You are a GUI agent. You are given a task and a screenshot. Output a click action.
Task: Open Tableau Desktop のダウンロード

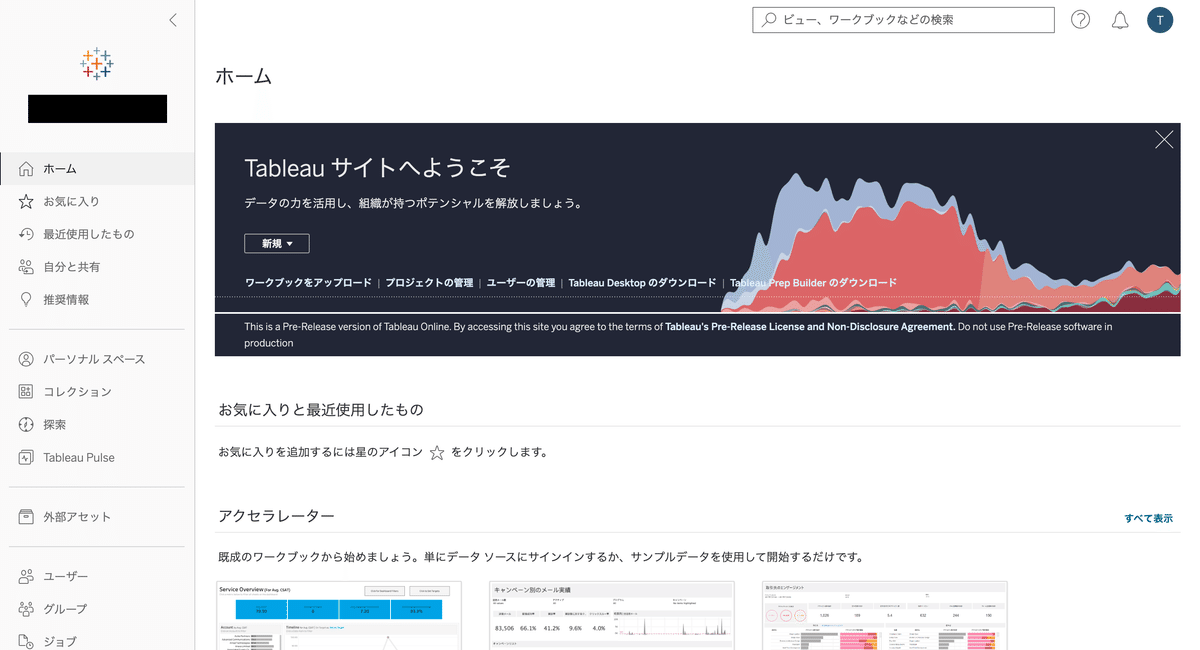point(640,282)
